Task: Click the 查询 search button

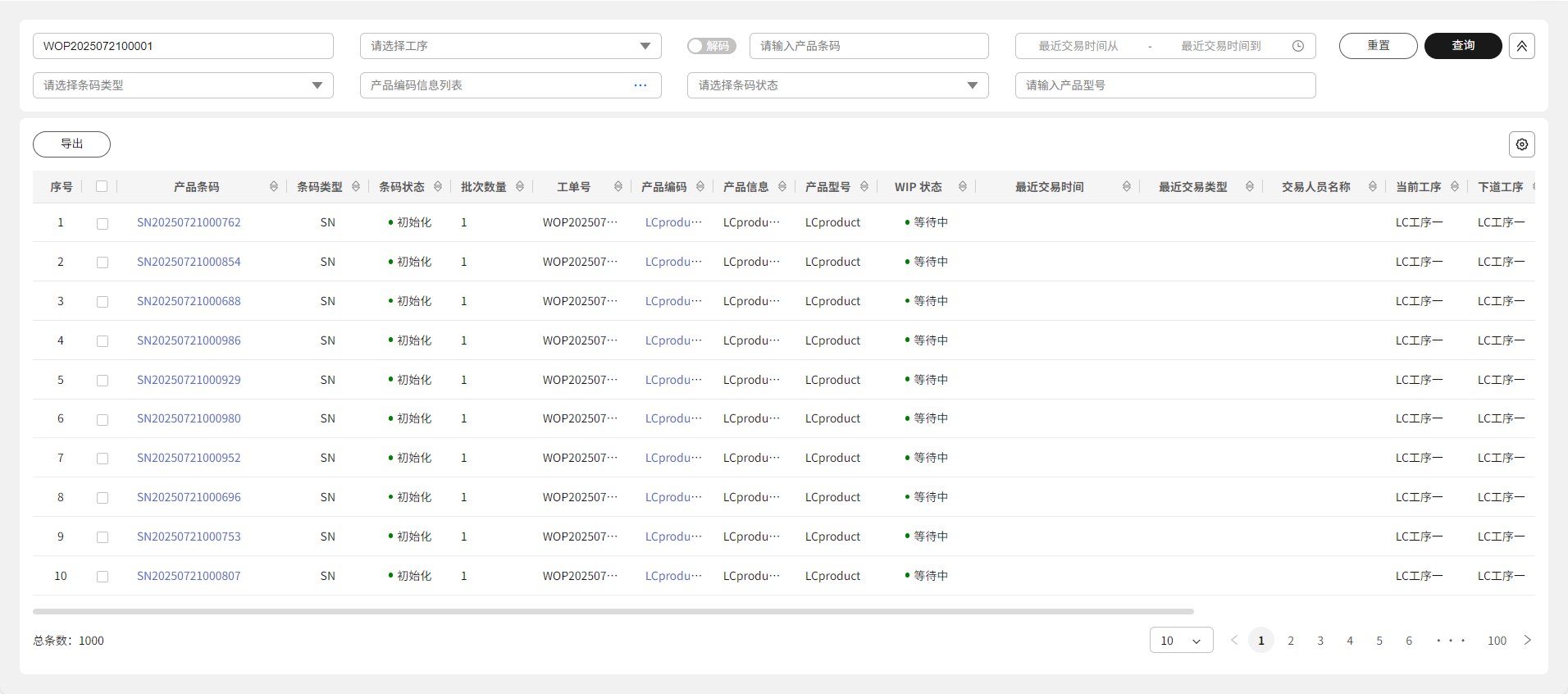Action: pos(1463,46)
